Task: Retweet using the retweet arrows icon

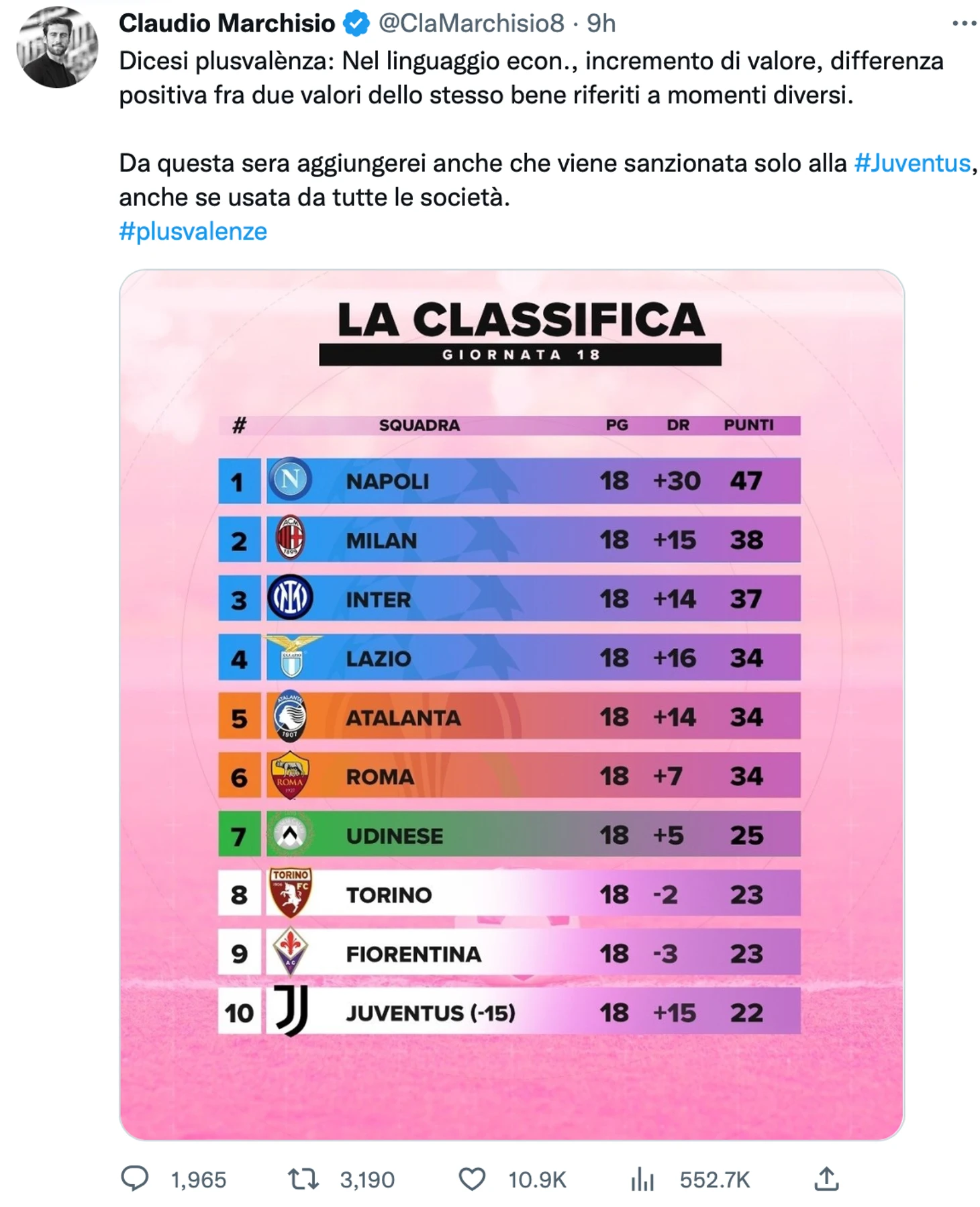Action: 303,1179
